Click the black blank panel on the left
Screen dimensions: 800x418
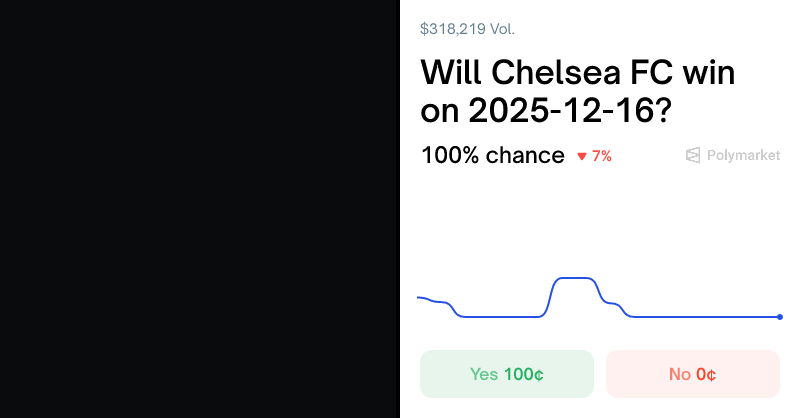coord(200,209)
